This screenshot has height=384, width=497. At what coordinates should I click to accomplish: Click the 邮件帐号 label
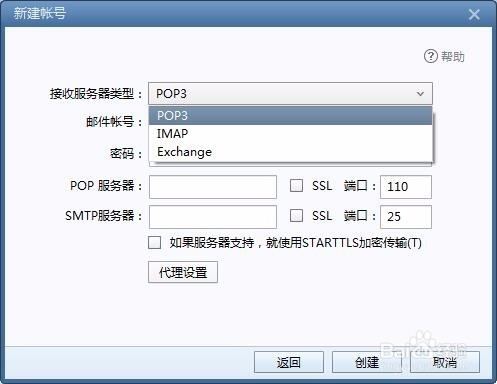[114, 121]
